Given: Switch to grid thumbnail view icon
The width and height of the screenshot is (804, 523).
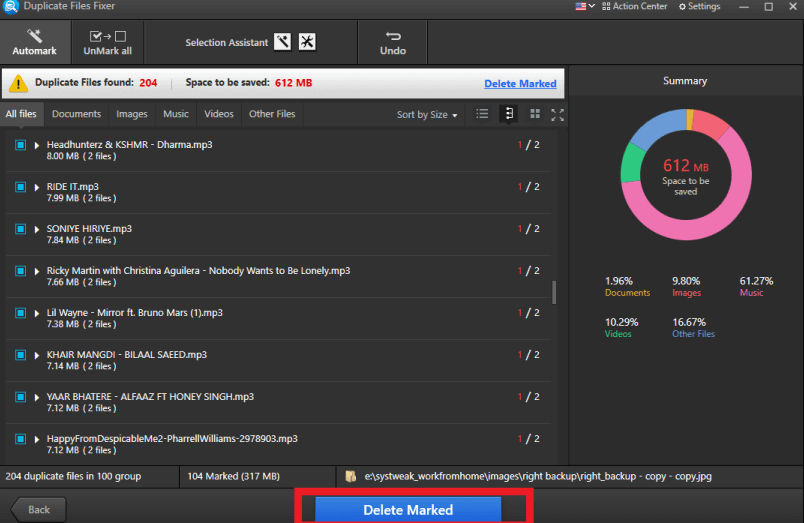Looking at the screenshot, I should (x=535, y=114).
